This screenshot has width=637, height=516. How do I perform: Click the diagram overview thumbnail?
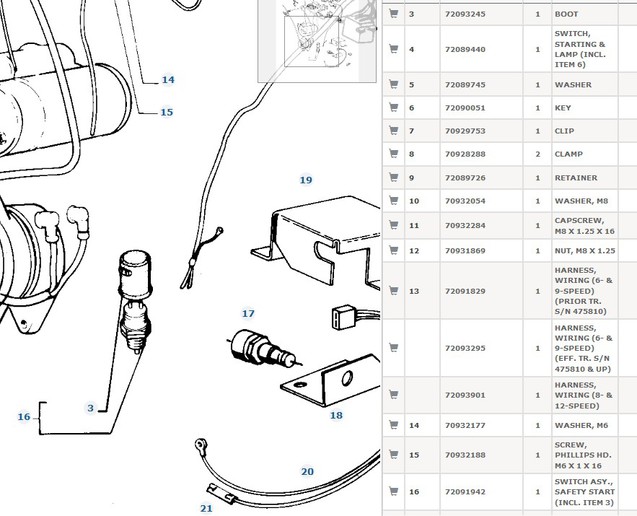317,41
